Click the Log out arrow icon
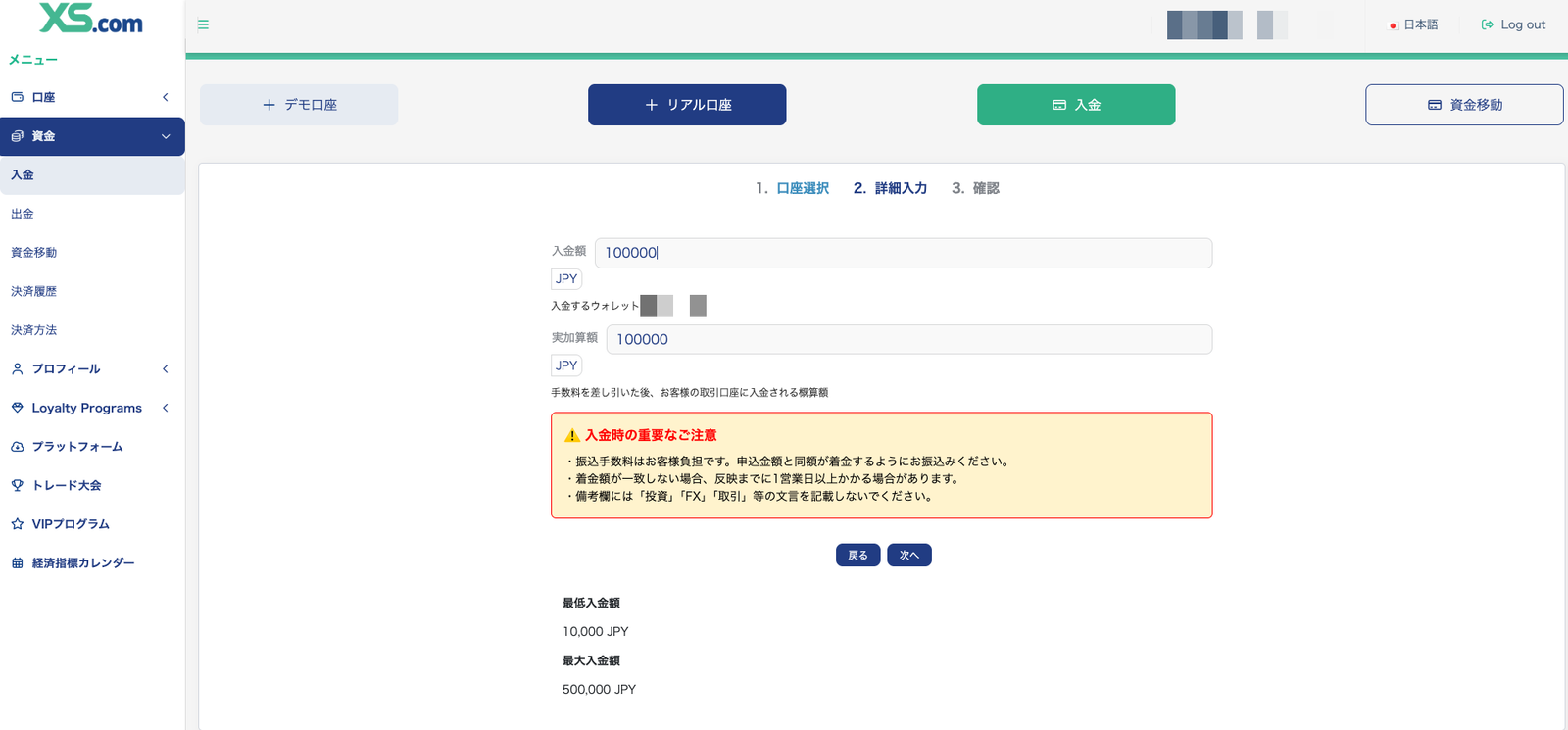Screen dimensions: 1568x730 click(x=1488, y=24)
